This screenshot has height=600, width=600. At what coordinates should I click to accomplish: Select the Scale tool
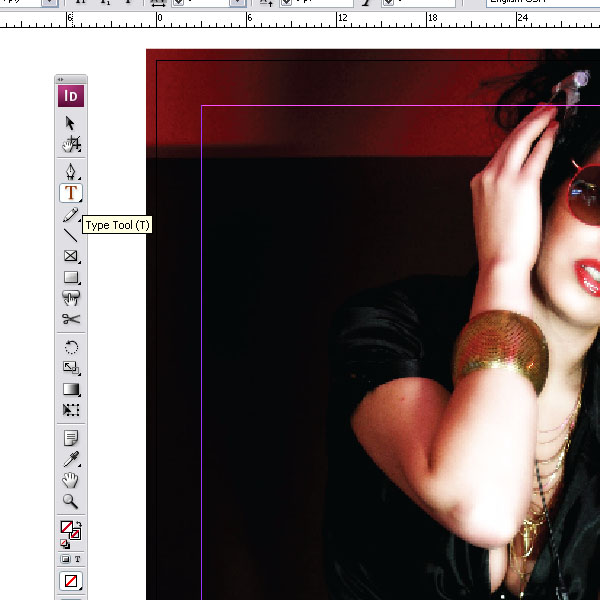pyautogui.click(x=71, y=368)
